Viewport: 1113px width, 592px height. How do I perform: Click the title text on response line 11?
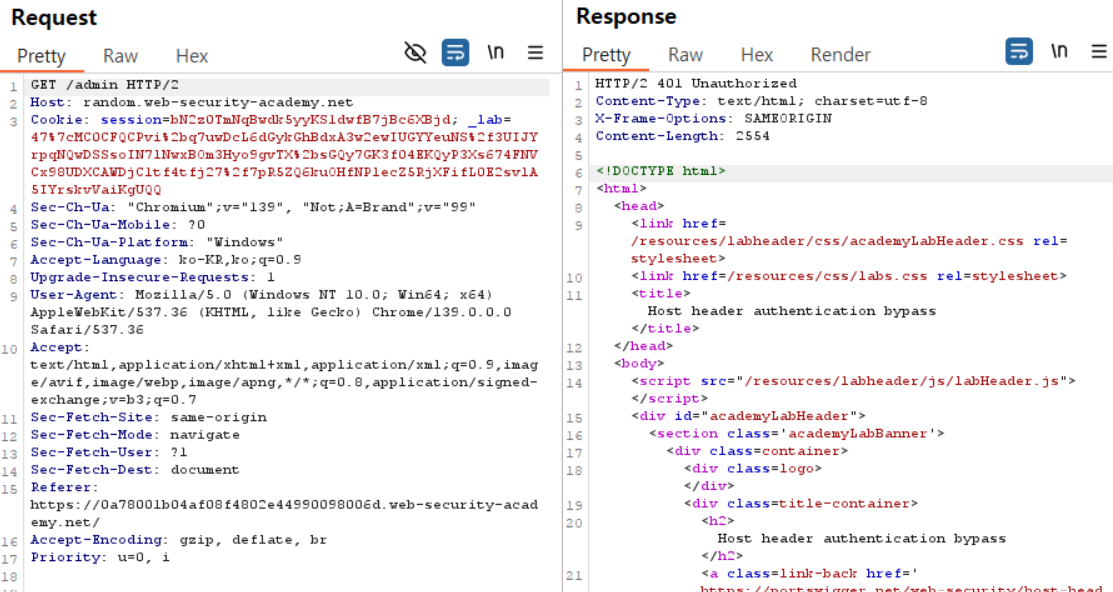(791, 311)
